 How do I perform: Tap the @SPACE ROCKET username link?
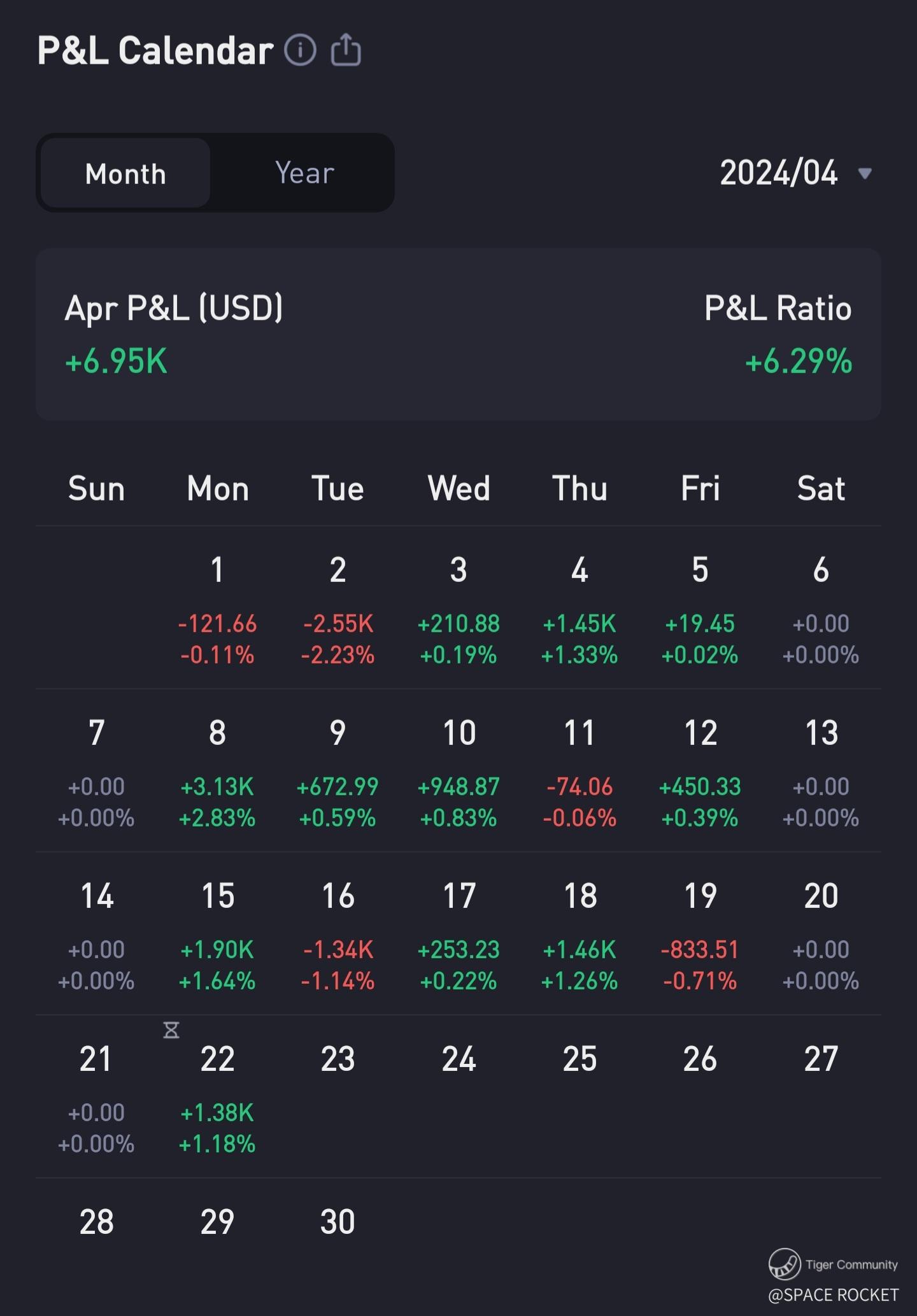click(x=833, y=1294)
